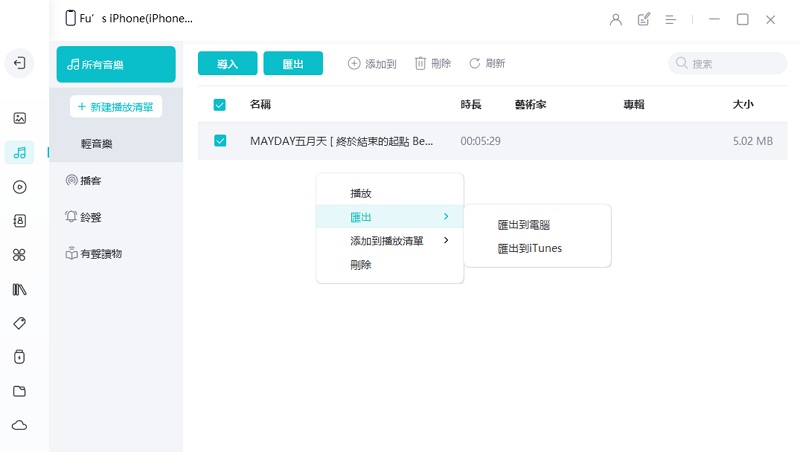
Task: Open the cloud icon in the sidebar
Action: pyautogui.click(x=19, y=425)
